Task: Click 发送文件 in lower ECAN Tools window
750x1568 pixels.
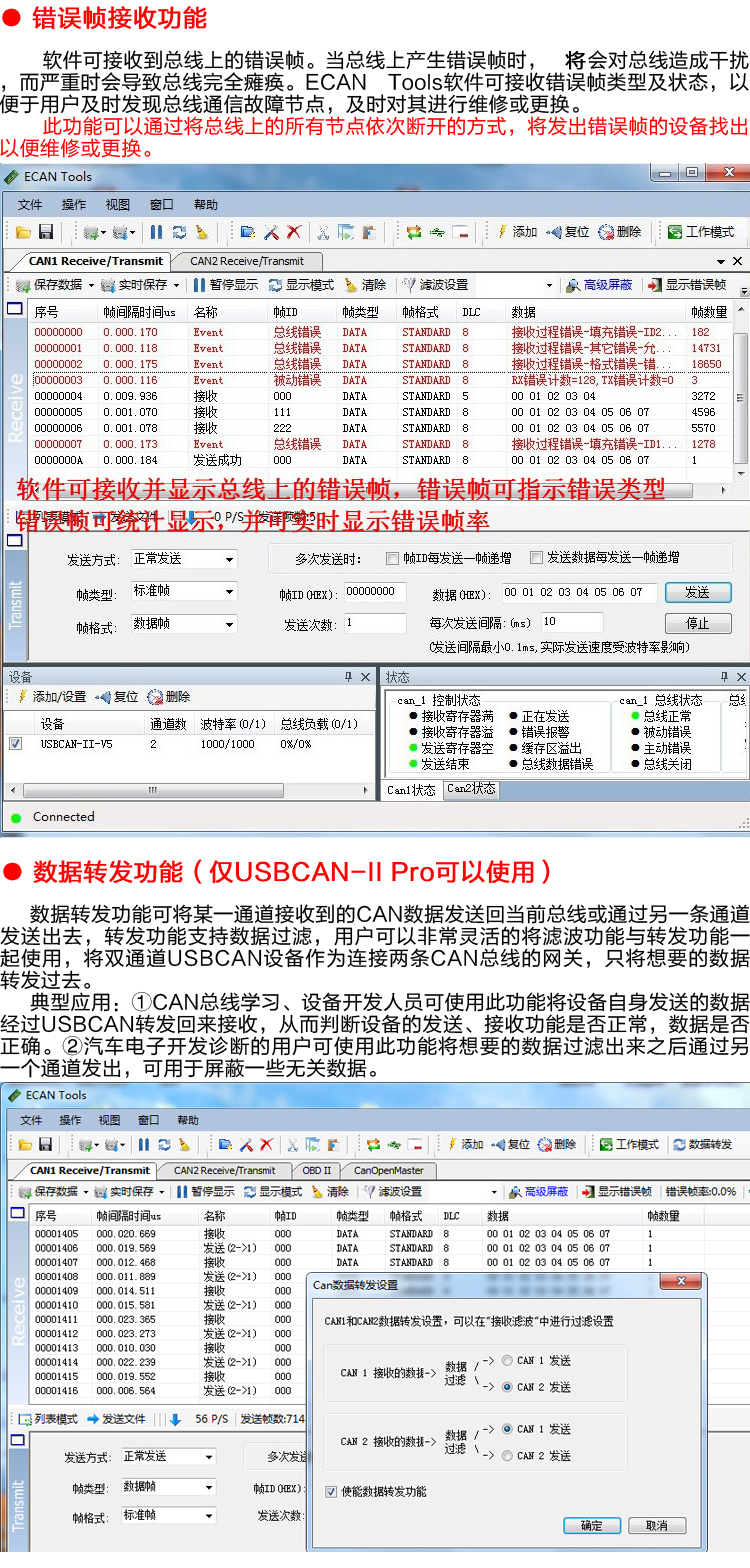Action: [116, 1418]
